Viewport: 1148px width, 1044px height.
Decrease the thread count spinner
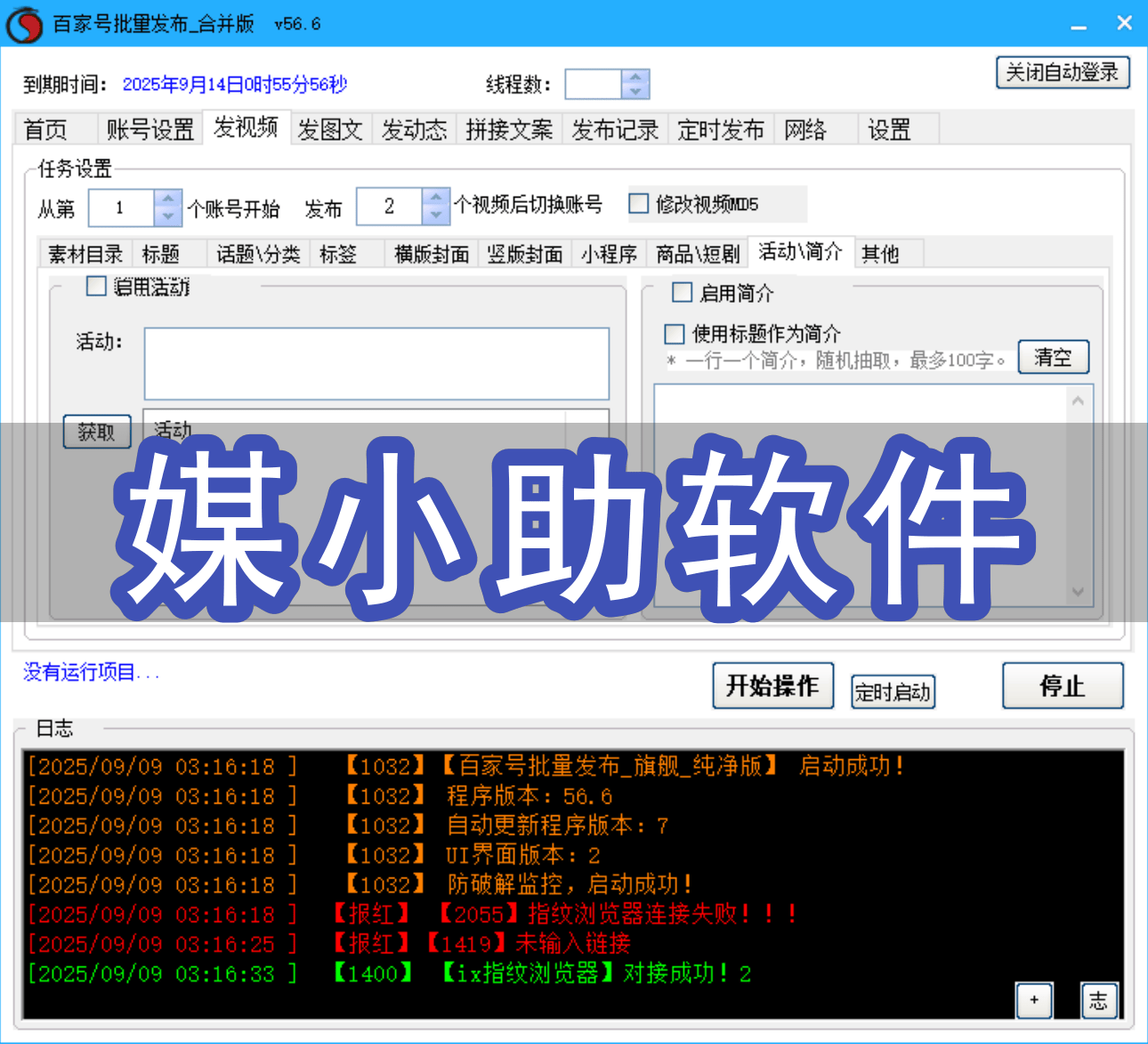coord(635,92)
